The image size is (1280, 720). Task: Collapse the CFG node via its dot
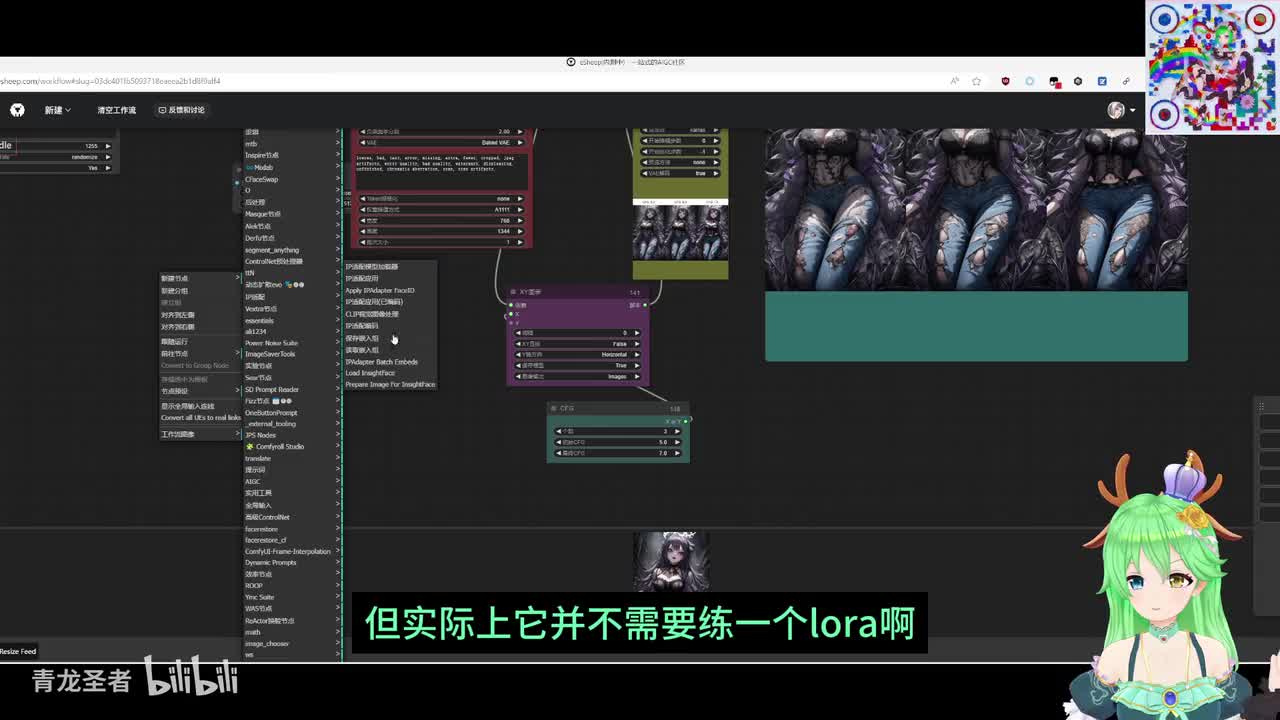point(555,409)
